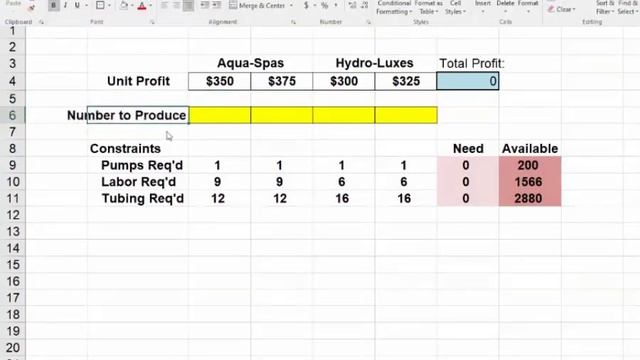Click the Hydro-Luxes header
Screen dimensions: 640x360
pyautogui.click(x=374, y=63)
